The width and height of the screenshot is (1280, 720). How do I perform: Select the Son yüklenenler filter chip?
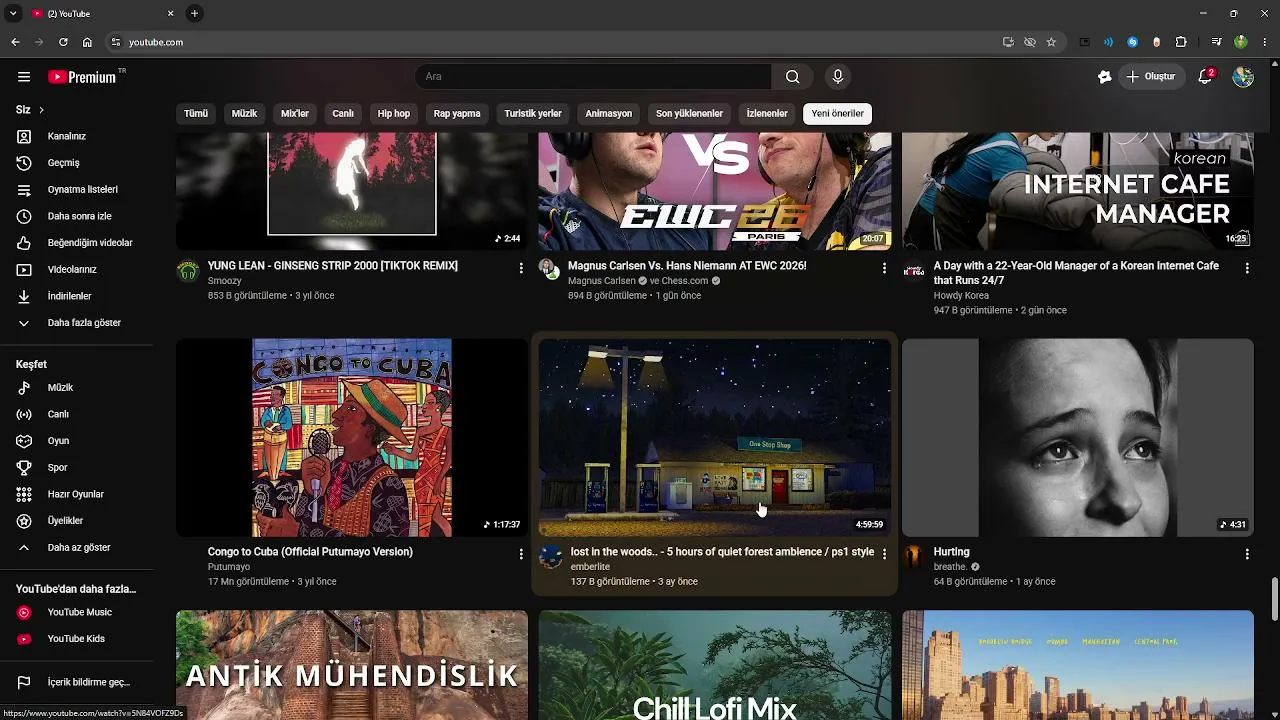point(689,114)
